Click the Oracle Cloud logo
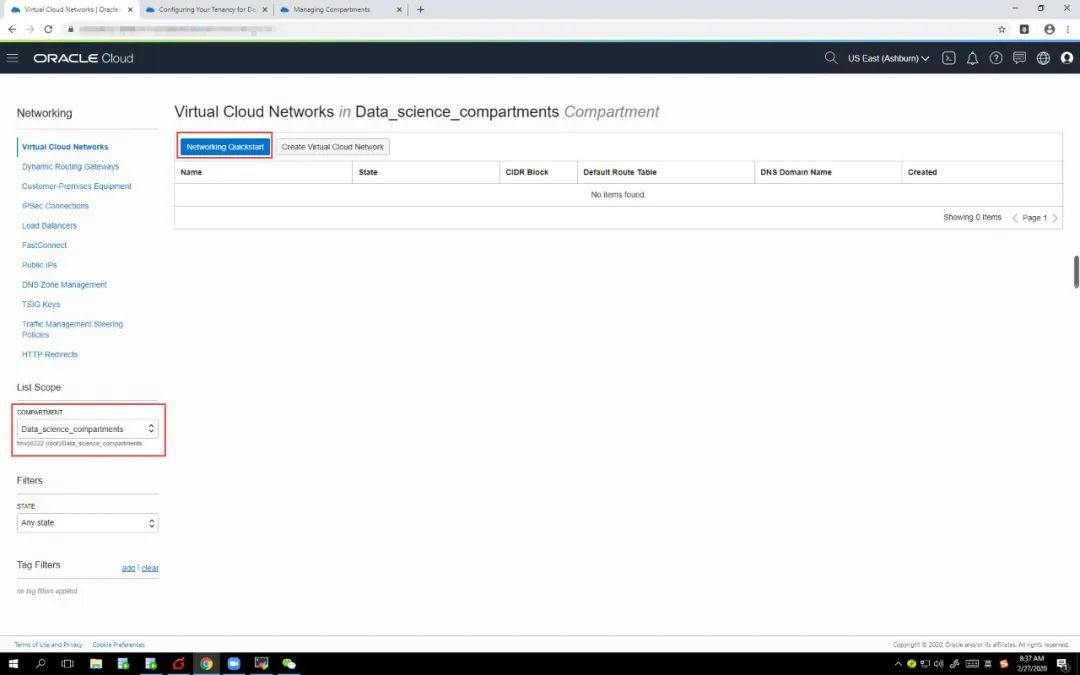This screenshot has height=675, width=1080. 83,58
